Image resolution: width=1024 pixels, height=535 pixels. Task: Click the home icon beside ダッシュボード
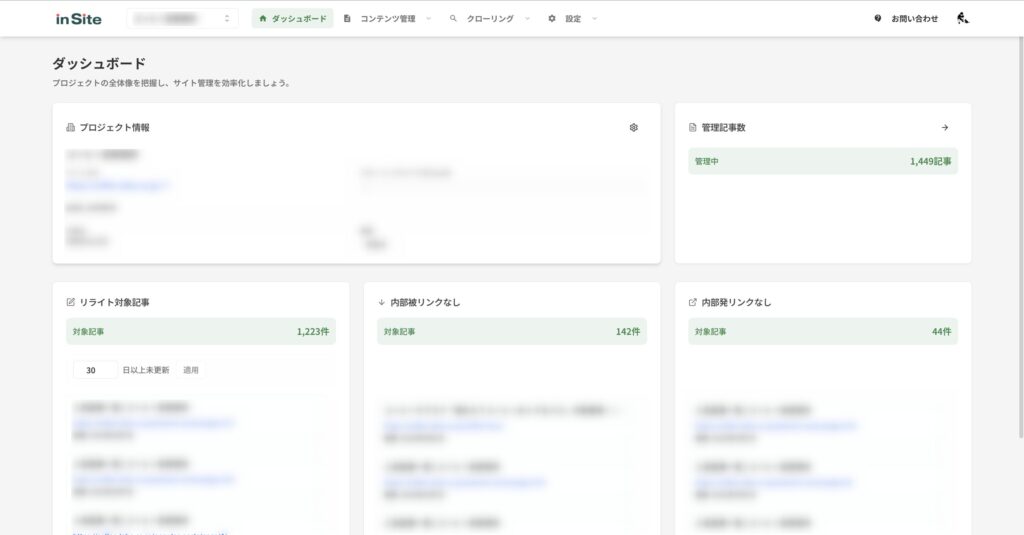point(263,18)
